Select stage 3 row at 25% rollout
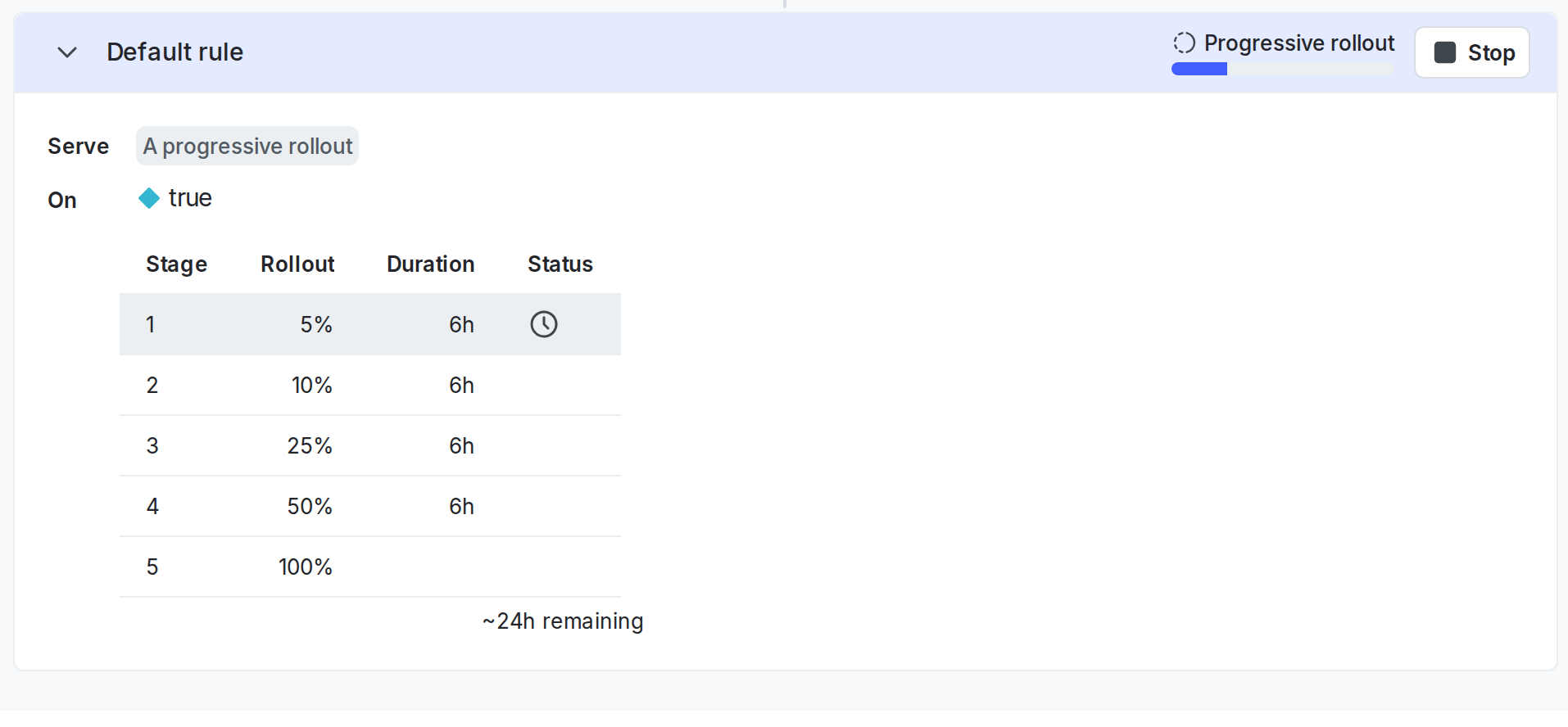Screen dimensions: 1568x727 [x=370, y=445]
